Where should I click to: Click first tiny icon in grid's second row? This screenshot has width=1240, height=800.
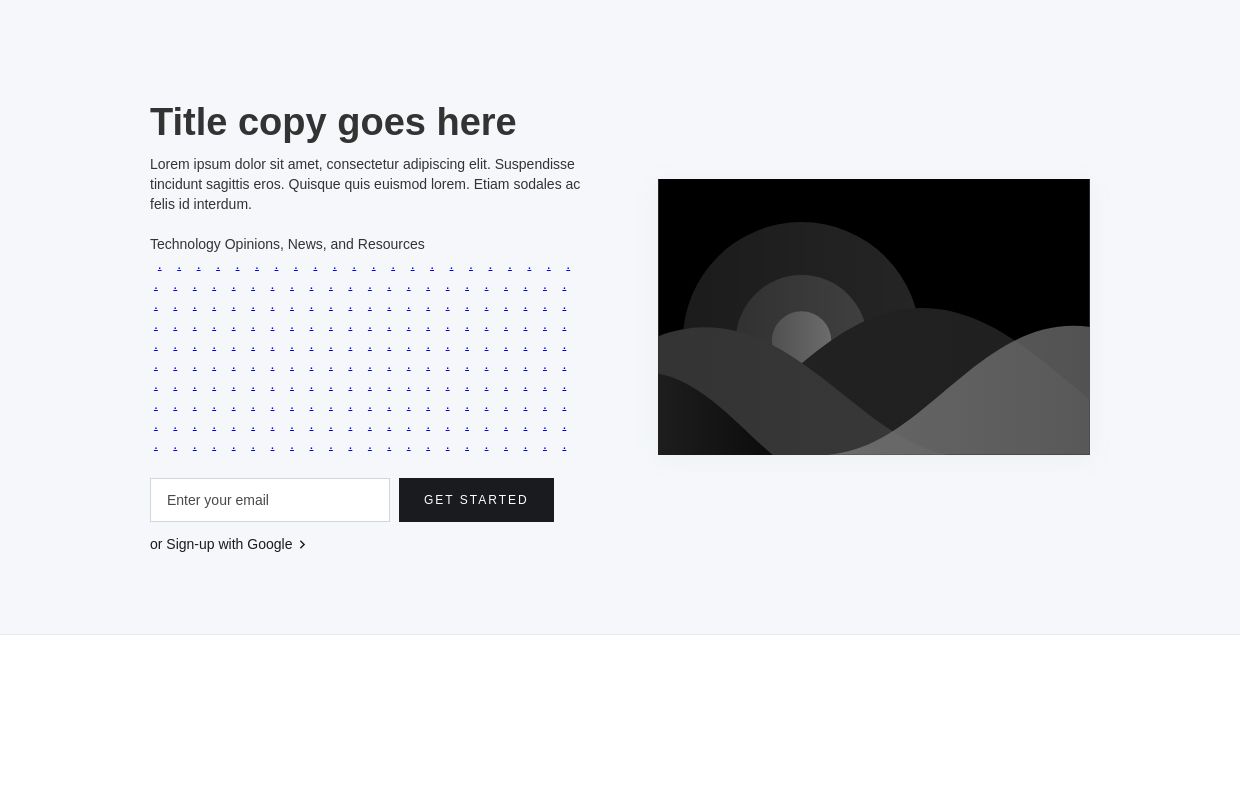(156, 288)
